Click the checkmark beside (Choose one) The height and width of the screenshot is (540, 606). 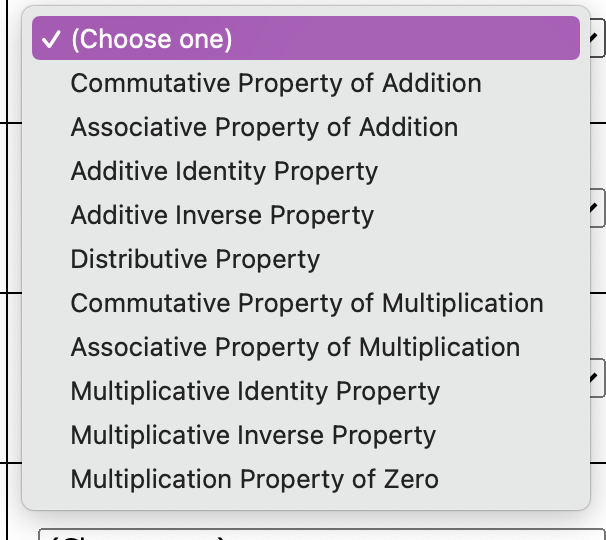[51, 39]
